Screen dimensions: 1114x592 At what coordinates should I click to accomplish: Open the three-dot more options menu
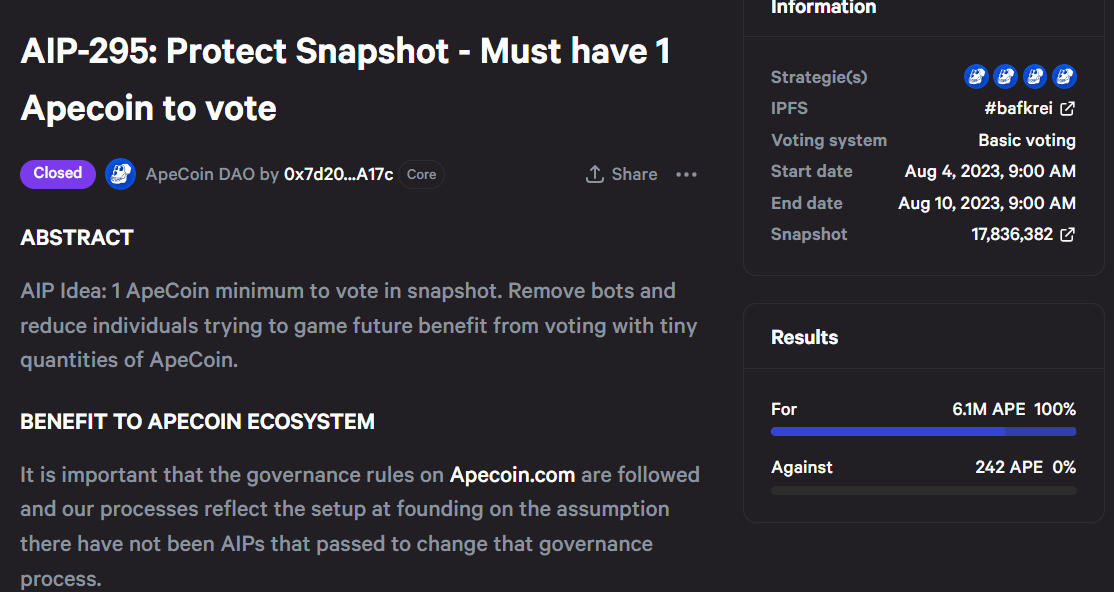coord(686,174)
